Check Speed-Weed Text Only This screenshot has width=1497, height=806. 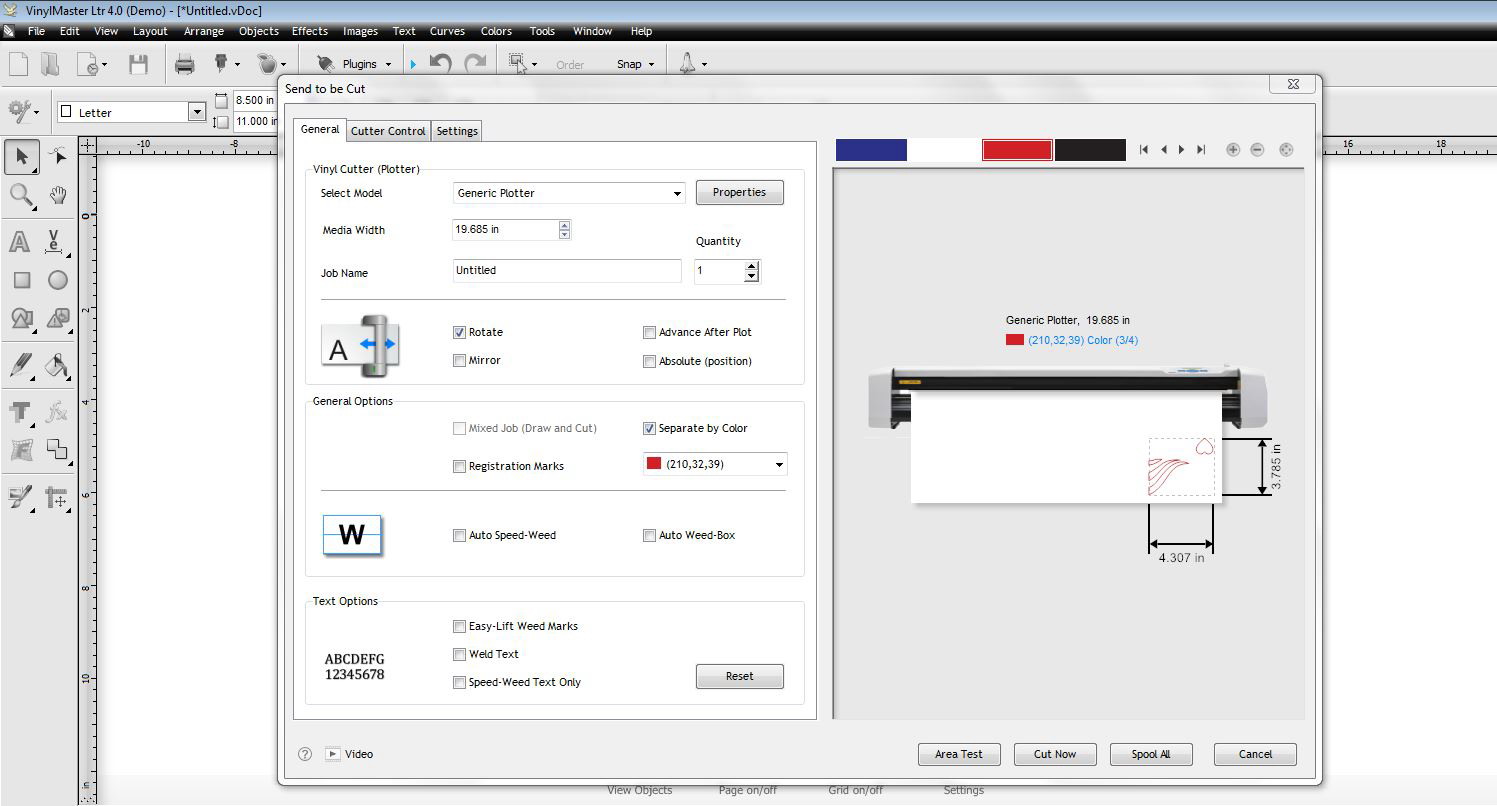(x=460, y=683)
